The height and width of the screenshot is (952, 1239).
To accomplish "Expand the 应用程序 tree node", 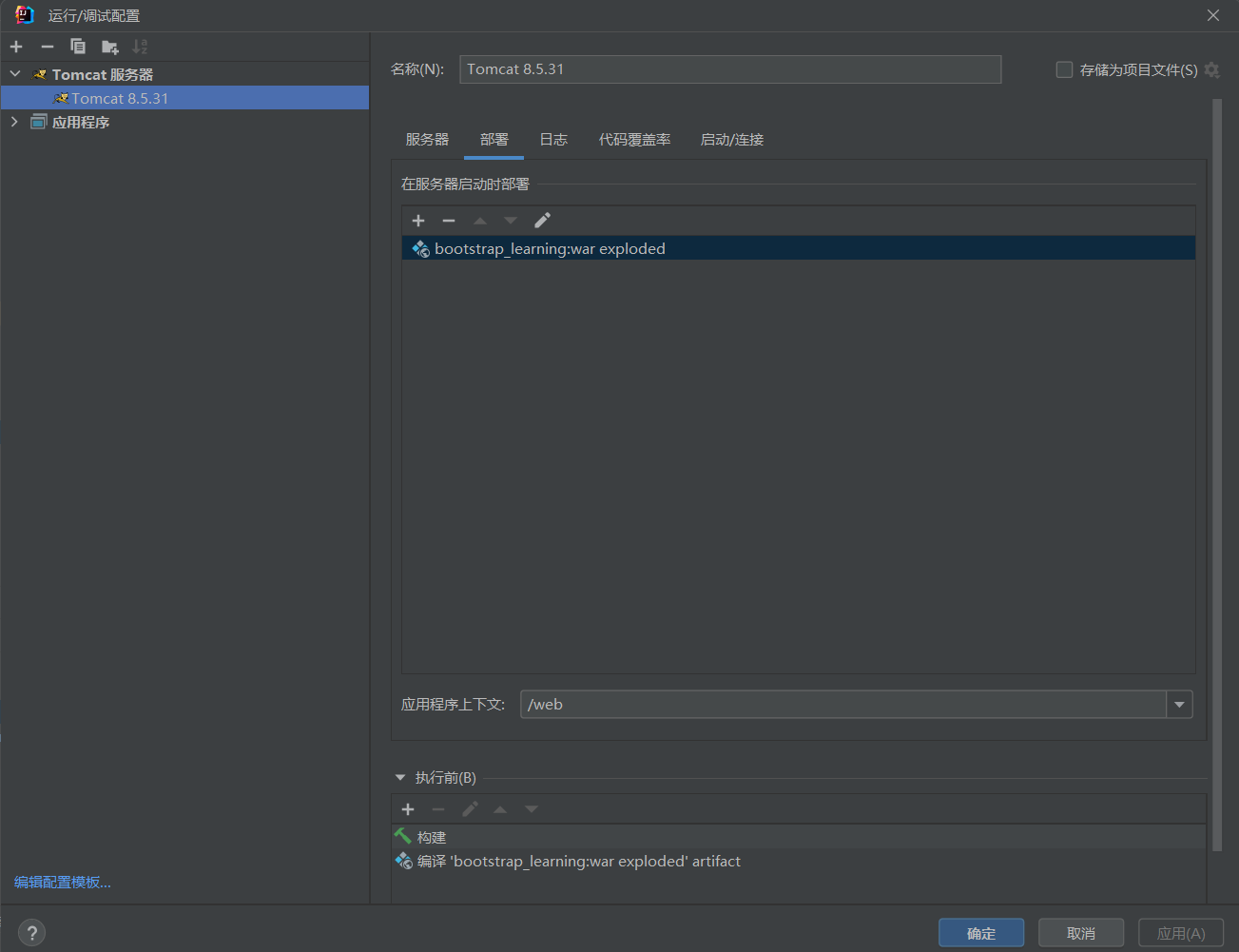I will tap(14, 122).
